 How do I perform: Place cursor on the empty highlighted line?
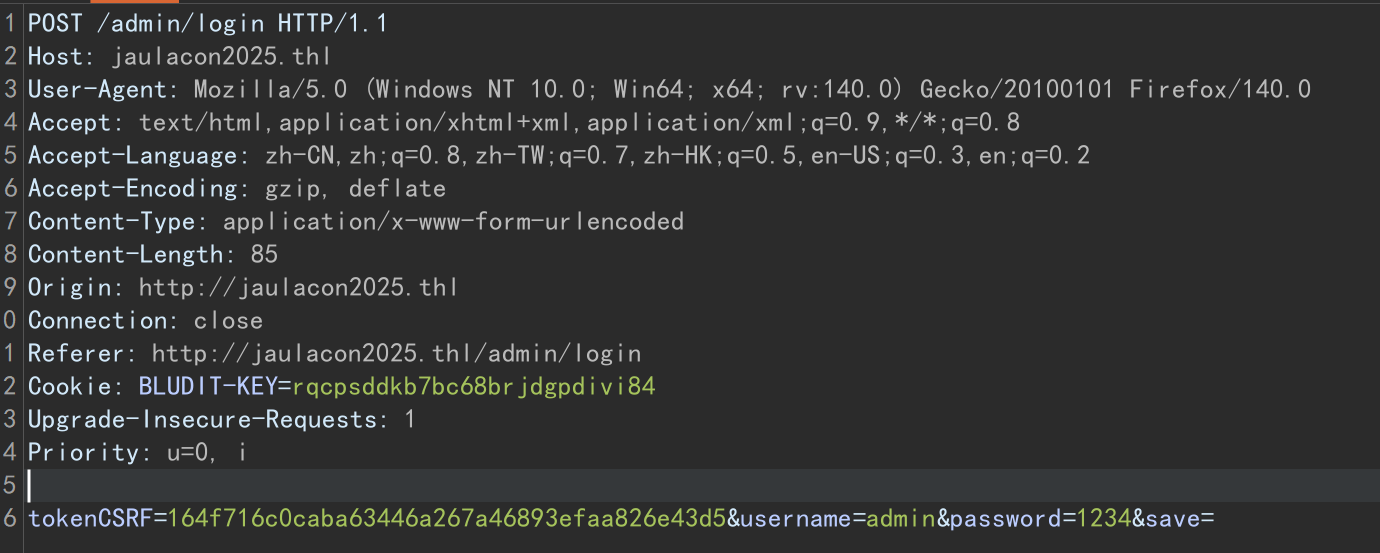pyautogui.click(x=700, y=485)
